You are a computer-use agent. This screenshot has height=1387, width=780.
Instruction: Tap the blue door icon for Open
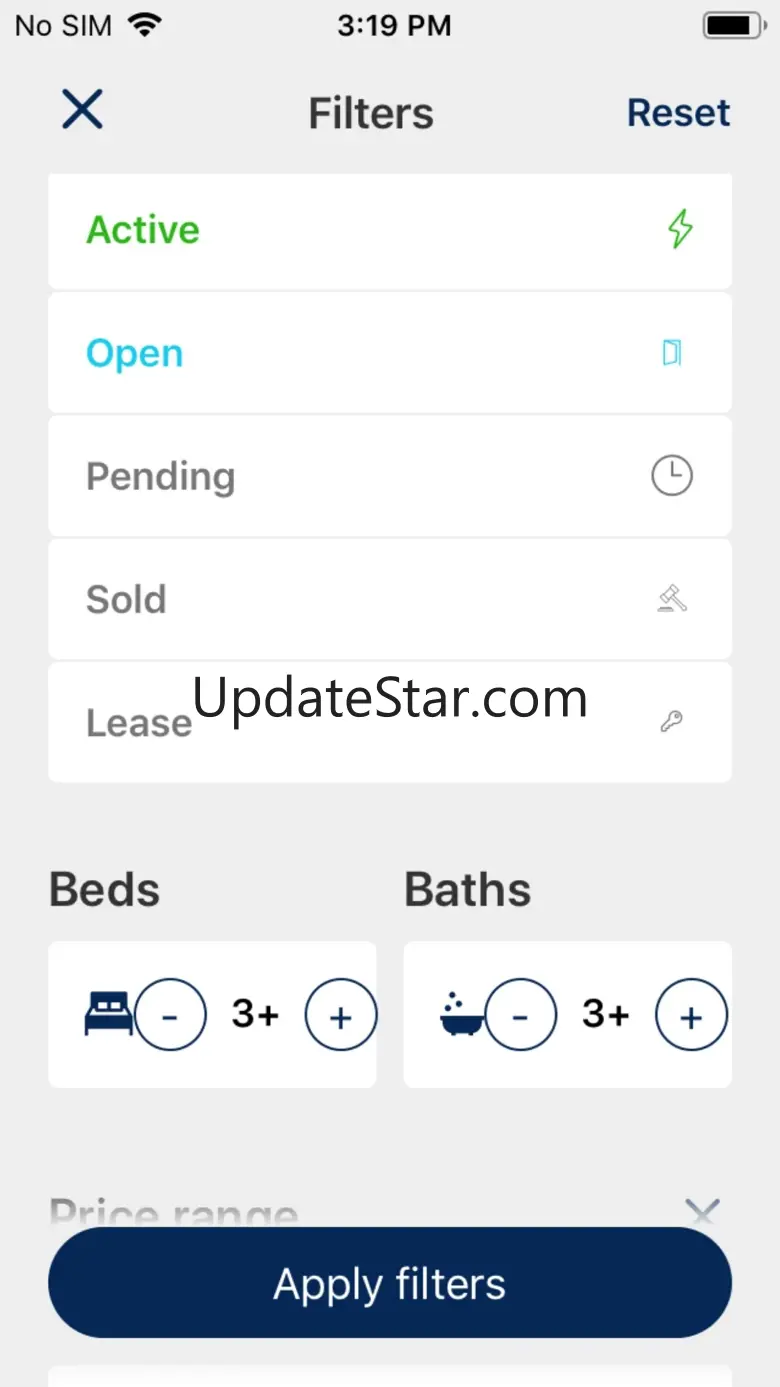click(673, 352)
